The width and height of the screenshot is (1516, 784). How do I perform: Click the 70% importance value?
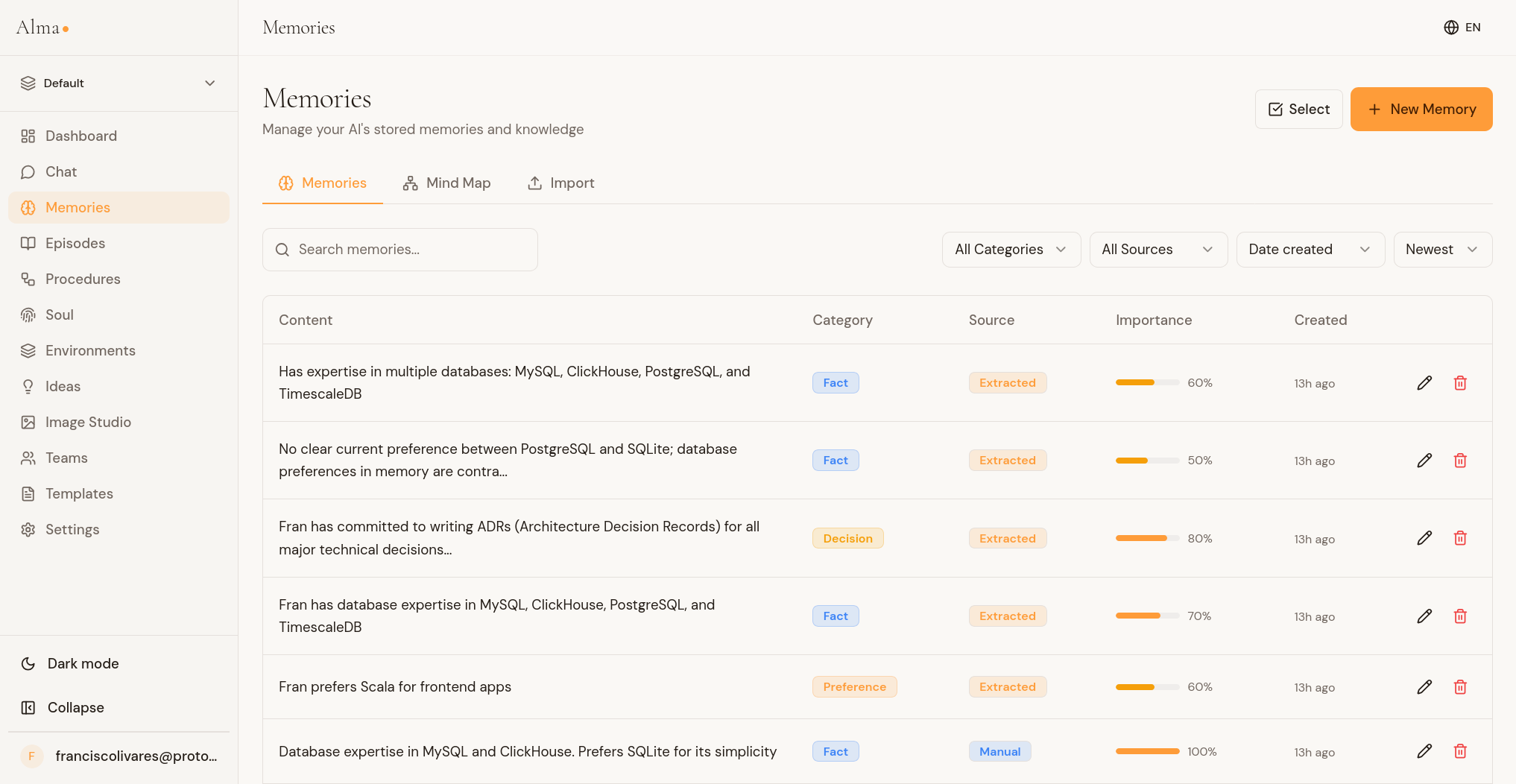coord(1199,616)
